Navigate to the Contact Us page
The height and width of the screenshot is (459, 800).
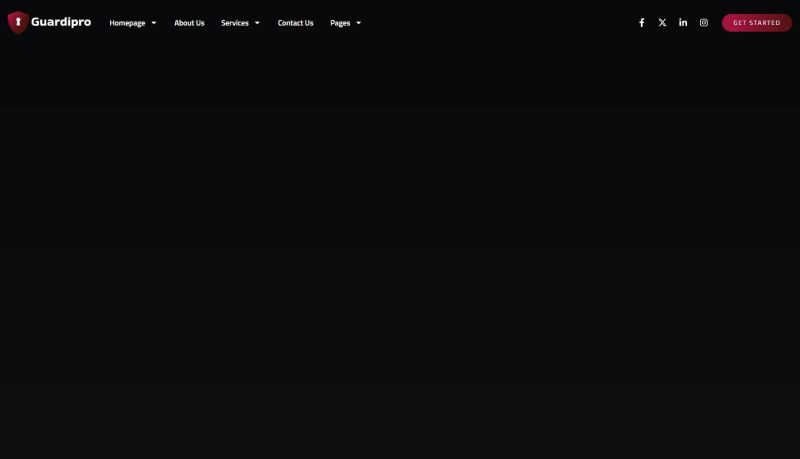(x=295, y=23)
